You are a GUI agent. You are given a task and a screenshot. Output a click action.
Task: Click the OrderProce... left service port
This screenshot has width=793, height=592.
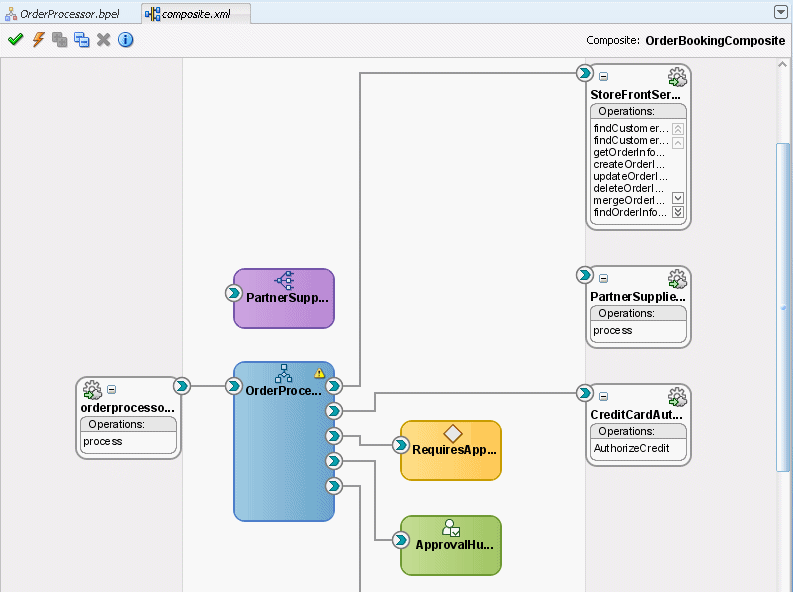click(x=234, y=386)
